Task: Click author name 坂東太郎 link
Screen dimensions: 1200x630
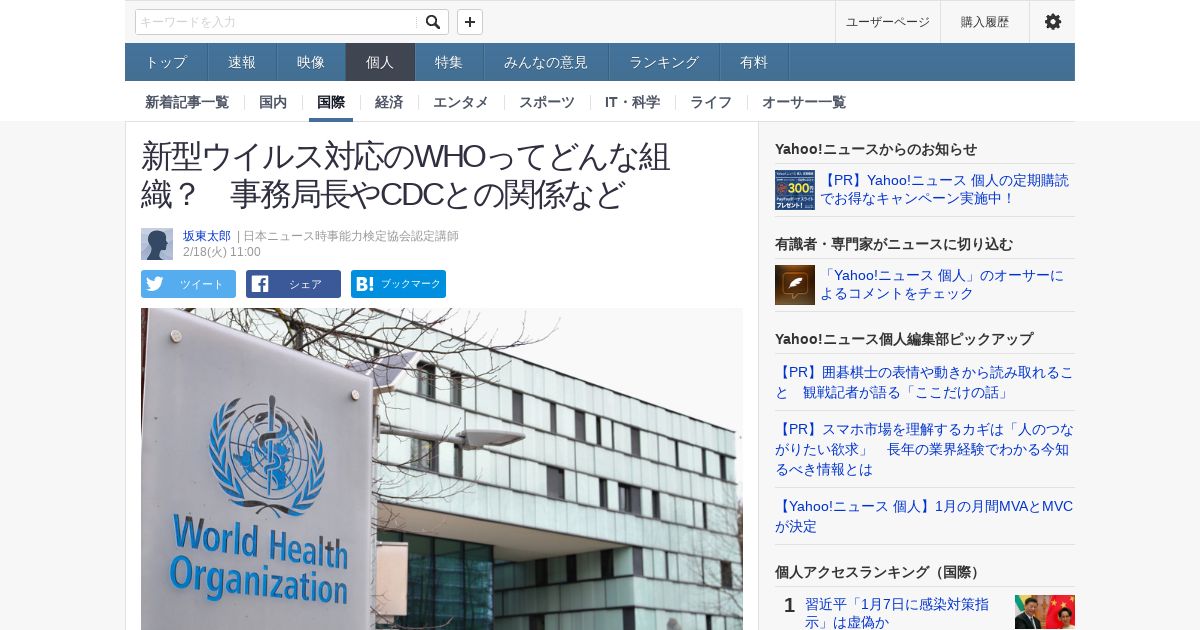Action: (207, 236)
